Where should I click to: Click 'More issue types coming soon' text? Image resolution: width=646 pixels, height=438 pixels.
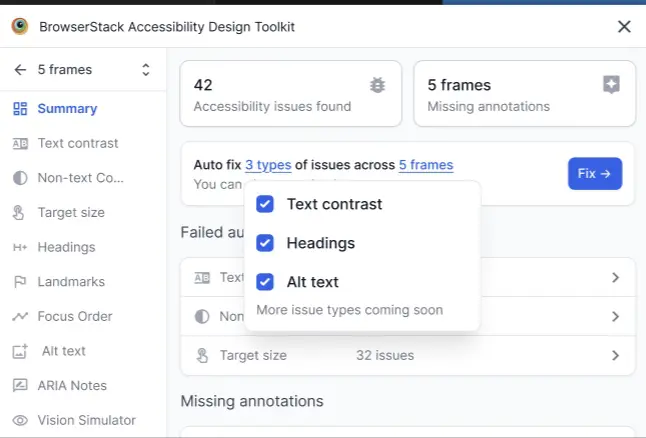coord(349,310)
